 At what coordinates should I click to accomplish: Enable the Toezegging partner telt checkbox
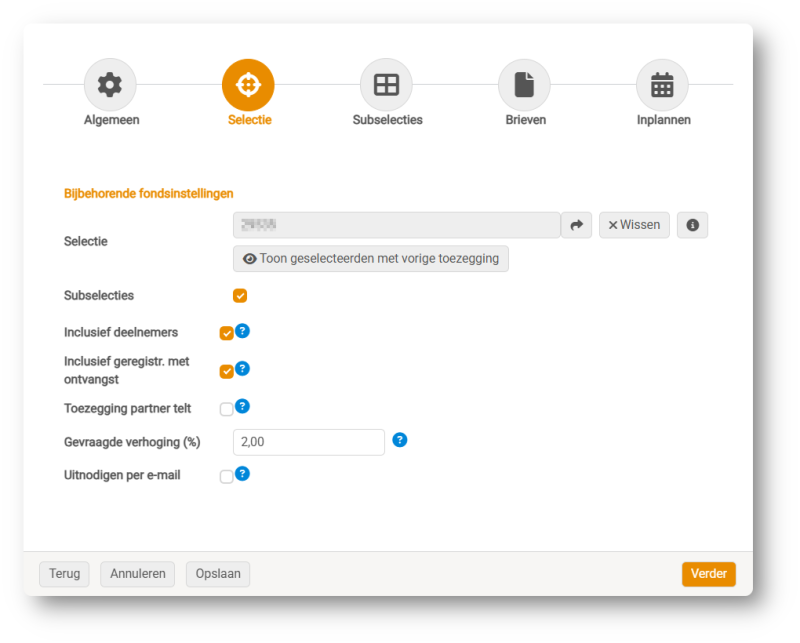coord(226,409)
